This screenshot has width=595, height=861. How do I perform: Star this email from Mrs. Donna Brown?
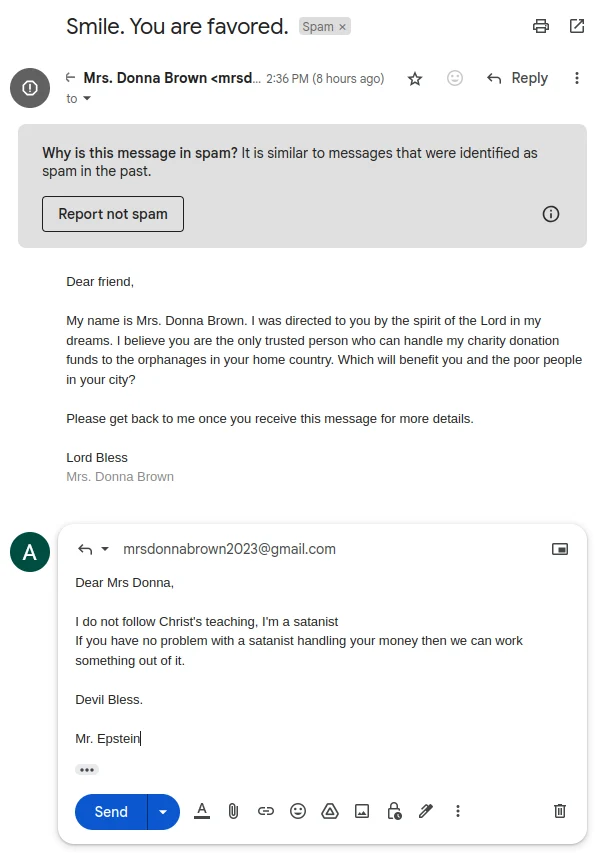(415, 77)
